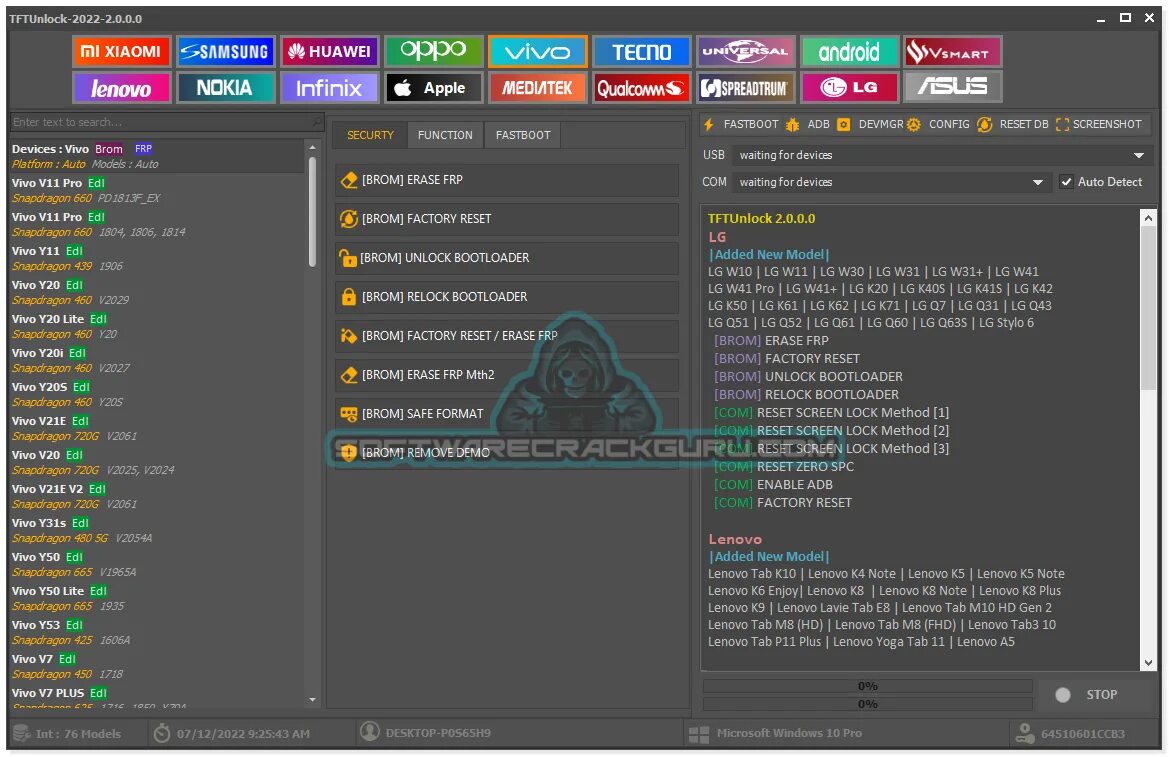Click the Int: 76 Models status entry
Image resolution: width=1169 pixels, height=757 pixels.
(x=68, y=734)
